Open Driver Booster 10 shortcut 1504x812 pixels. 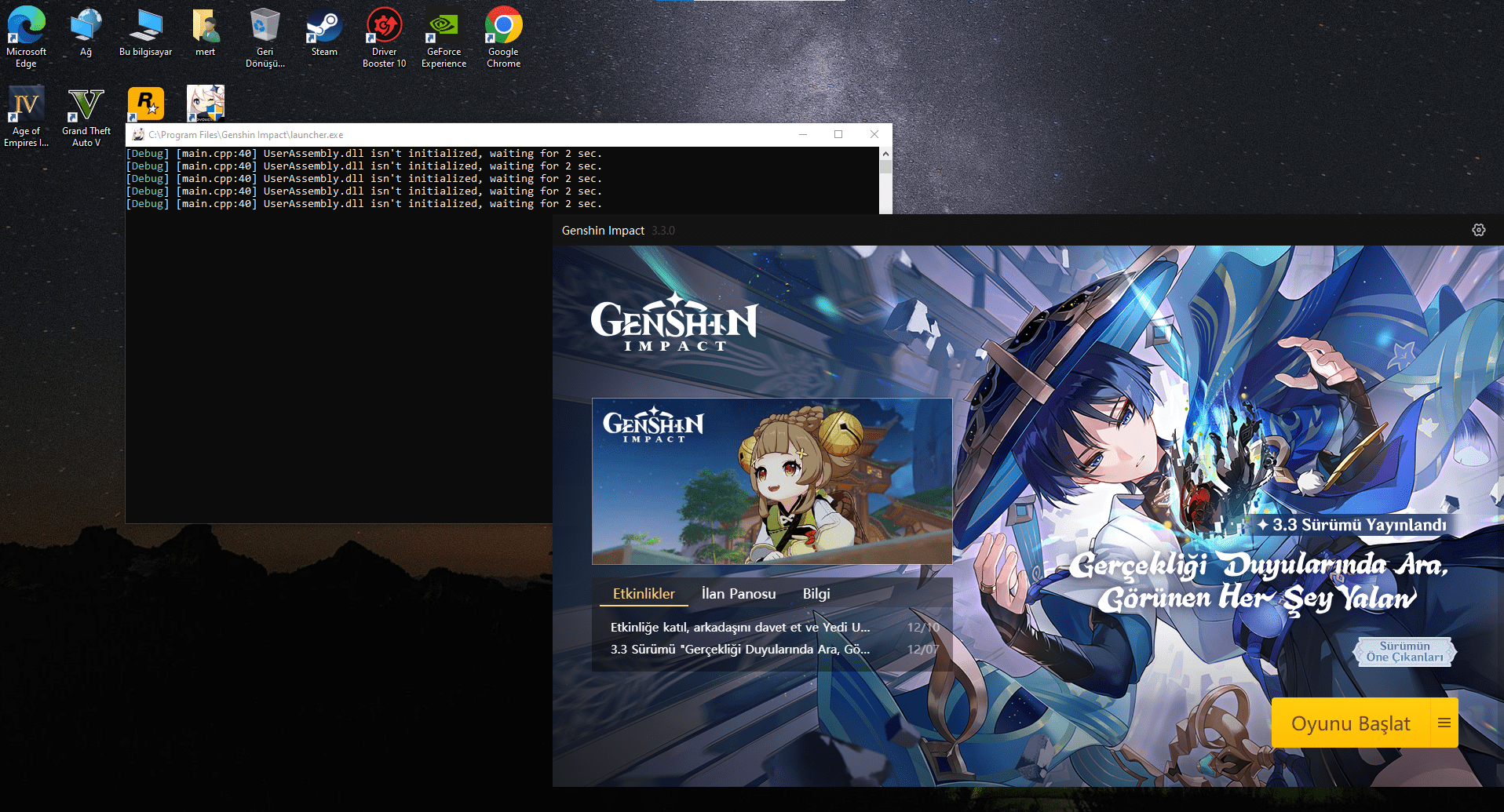[384, 36]
